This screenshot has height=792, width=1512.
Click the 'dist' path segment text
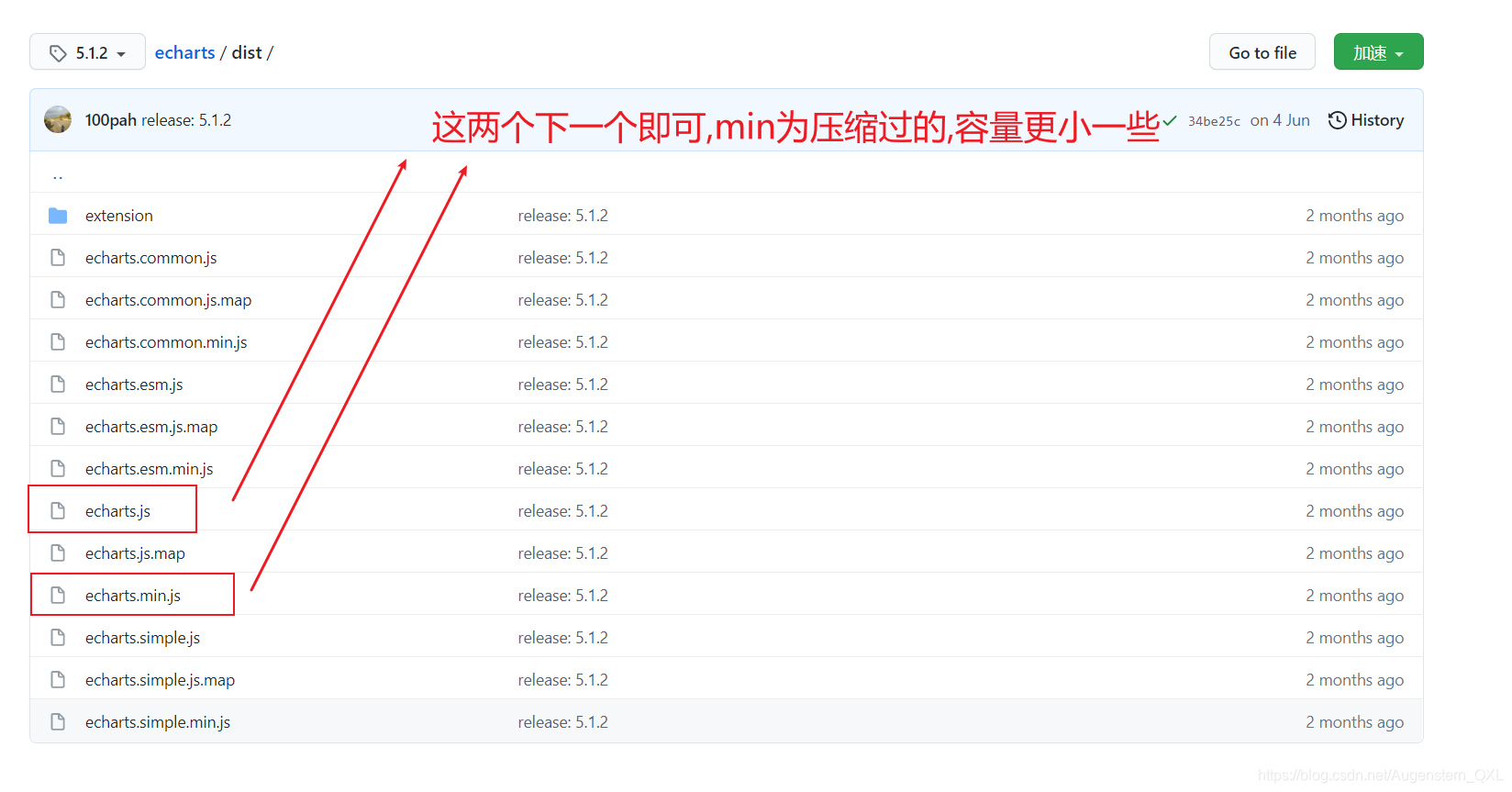click(x=247, y=52)
